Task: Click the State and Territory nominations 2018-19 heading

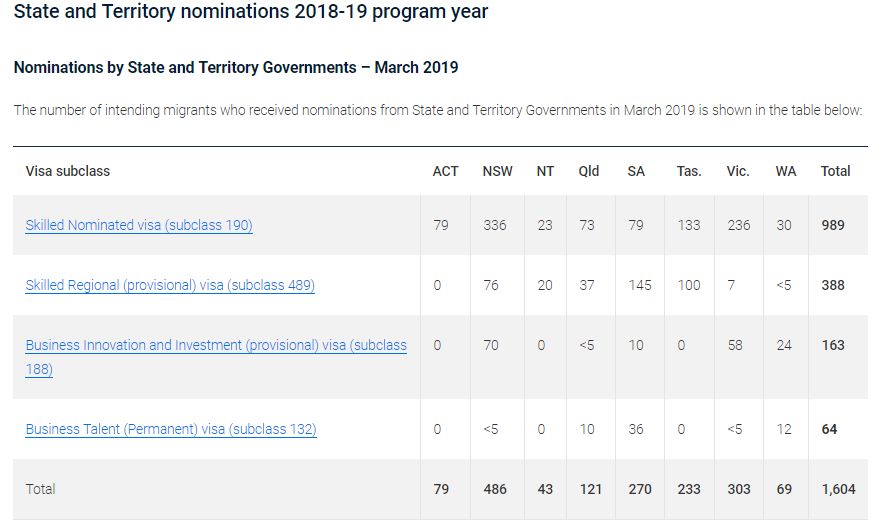Action: coord(251,11)
